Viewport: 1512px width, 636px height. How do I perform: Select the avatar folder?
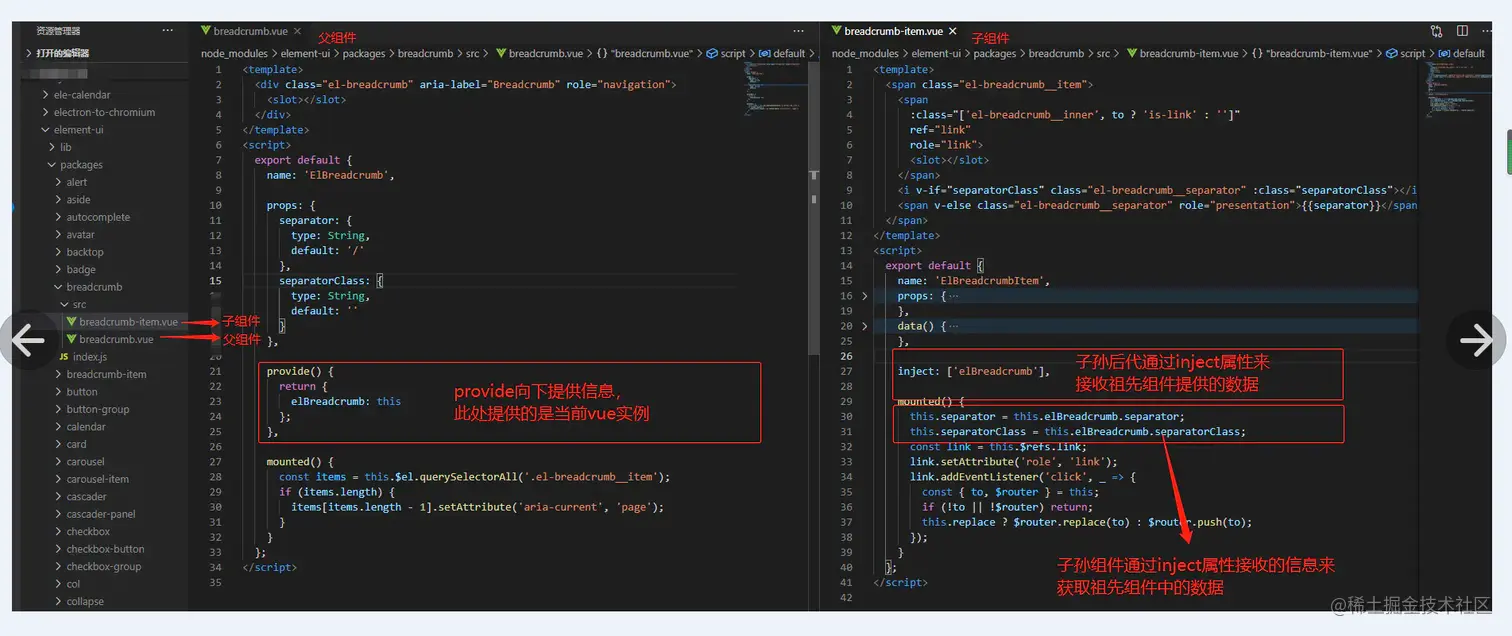pos(81,235)
